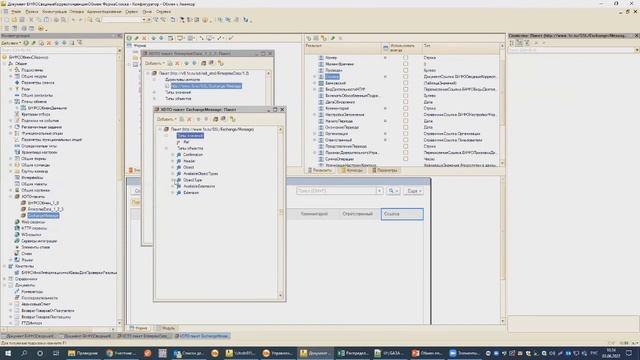The image size is (640, 360).
Task: Toggle checkbox in Ответственный attribute row
Action: pos(405,140)
